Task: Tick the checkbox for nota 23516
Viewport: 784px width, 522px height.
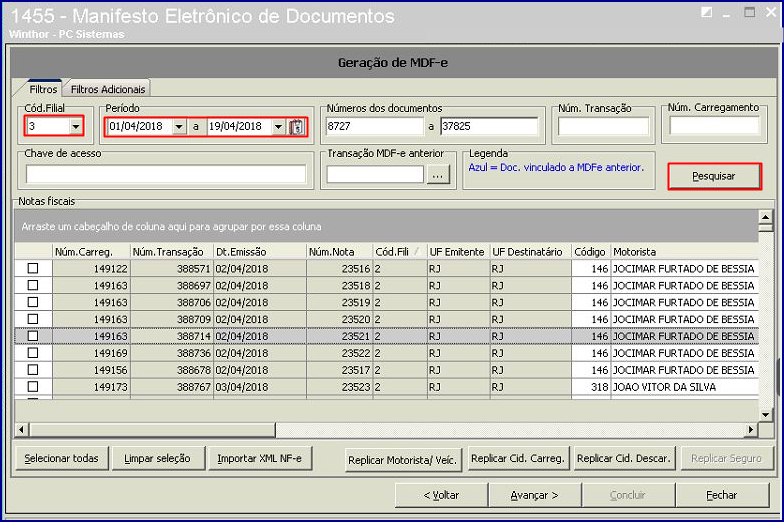Action: click(x=33, y=268)
